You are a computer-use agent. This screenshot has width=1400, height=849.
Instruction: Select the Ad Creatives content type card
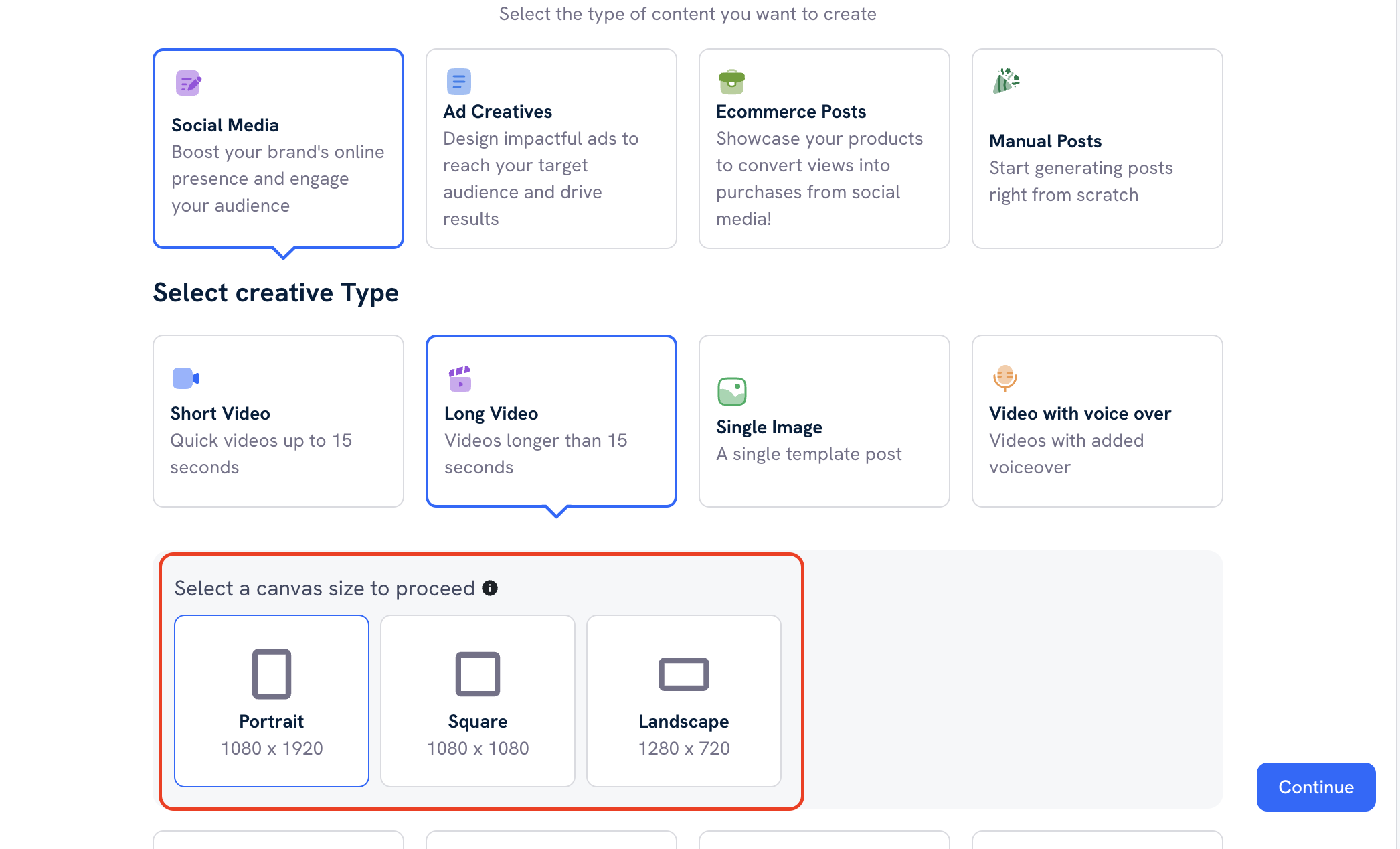coord(551,149)
